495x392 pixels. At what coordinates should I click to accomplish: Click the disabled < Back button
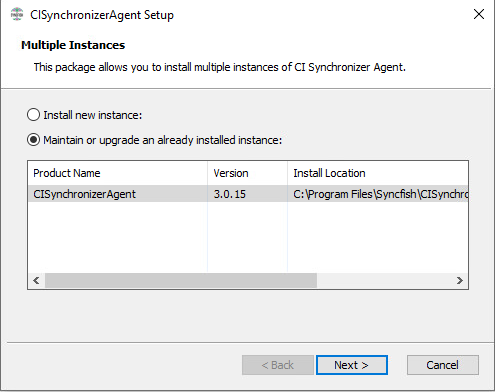(278, 365)
